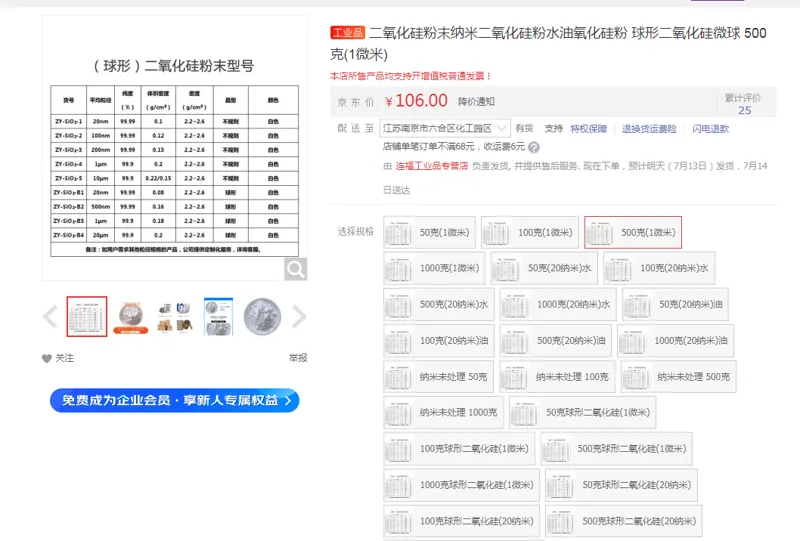800x541 pixels.
Task: Click the ¥106.00 price text
Action: pyautogui.click(x=416, y=101)
